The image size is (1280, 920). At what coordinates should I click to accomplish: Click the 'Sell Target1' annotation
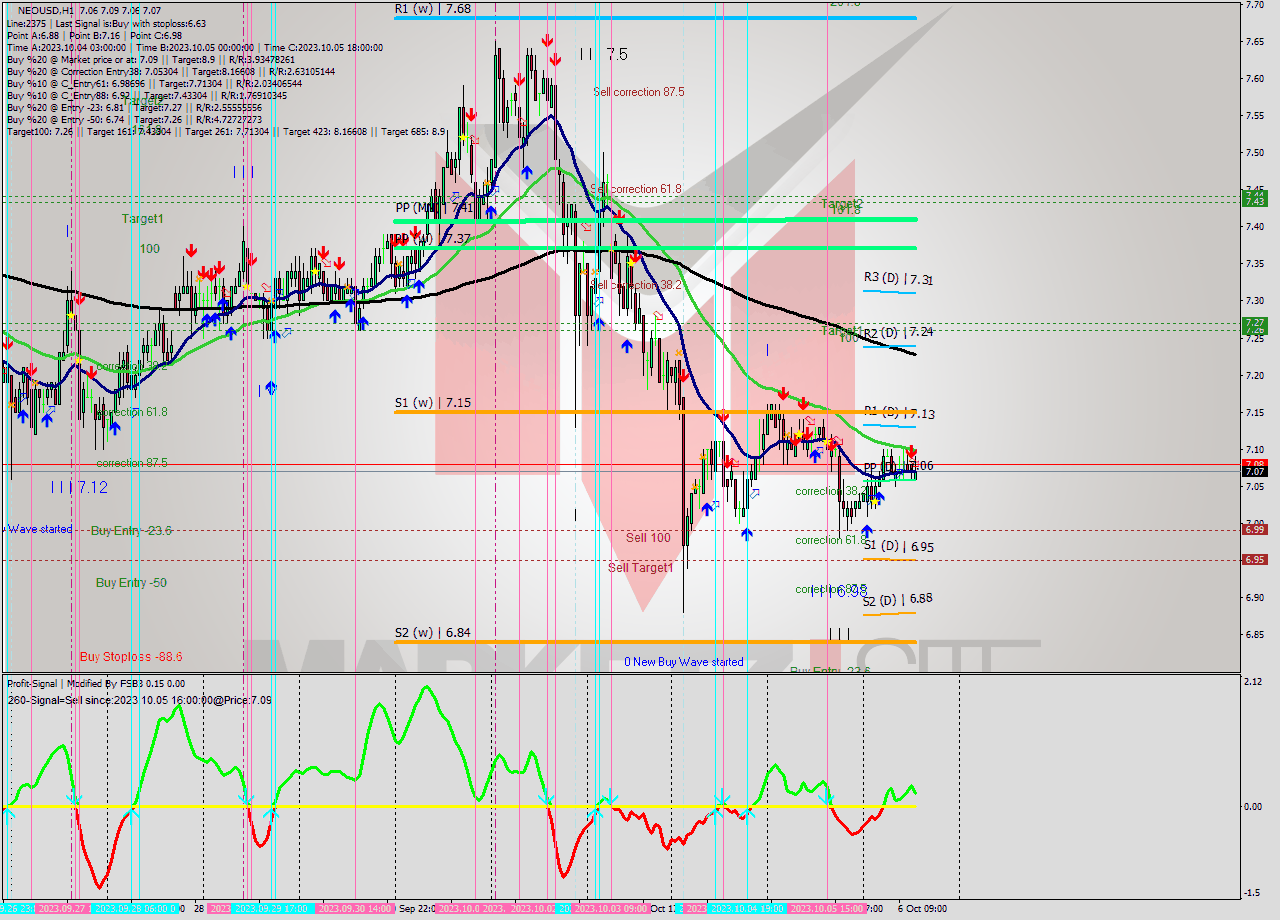click(641, 568)
